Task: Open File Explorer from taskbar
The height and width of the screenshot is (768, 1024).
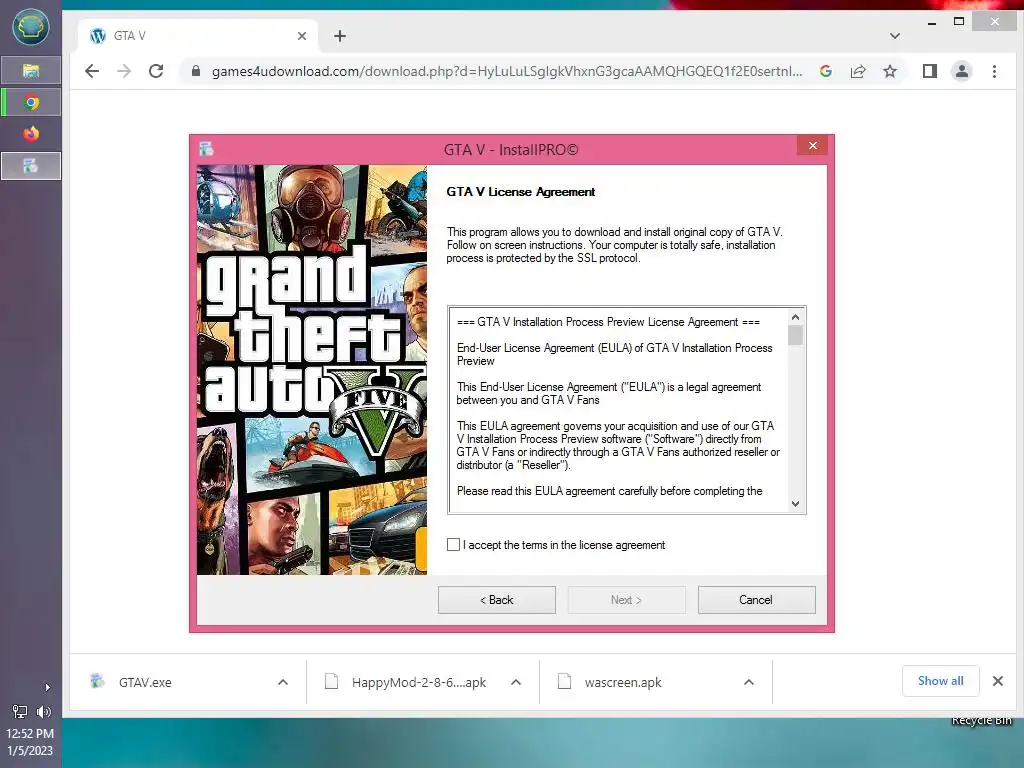Action: 31,71
